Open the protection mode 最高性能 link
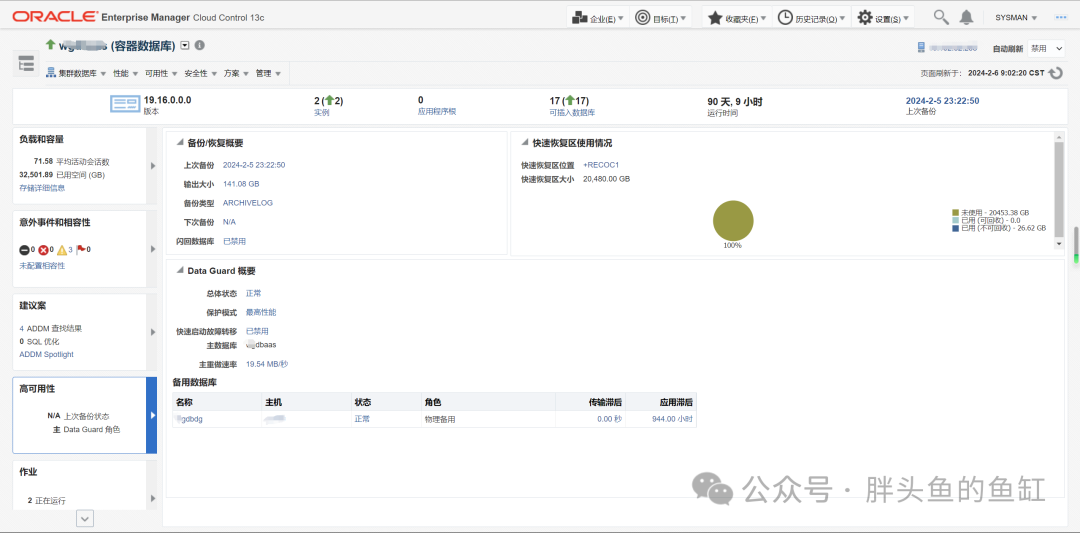 click(261, 312)
